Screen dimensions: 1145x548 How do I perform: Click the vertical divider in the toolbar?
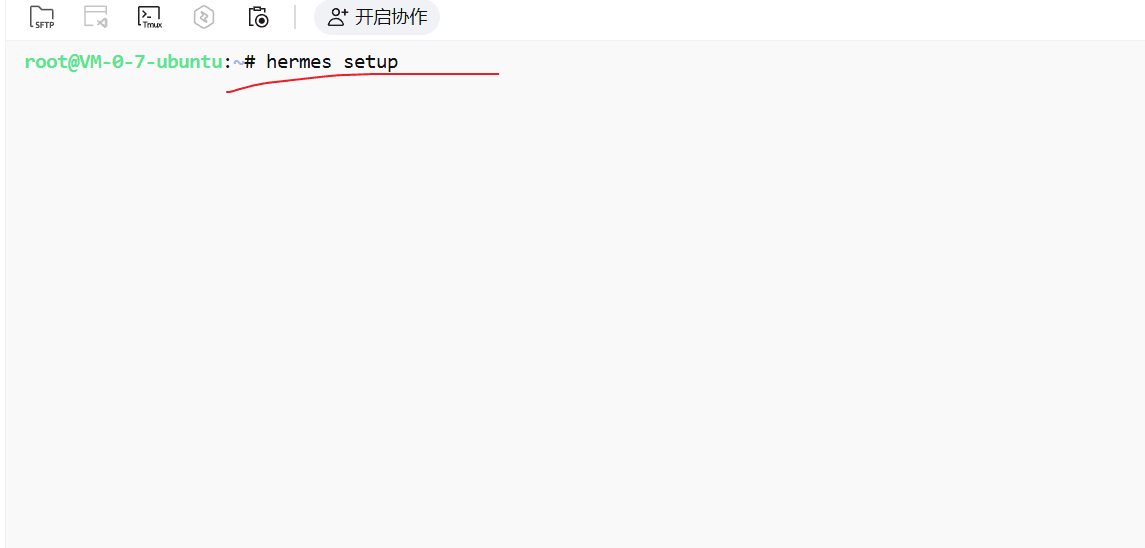pos(295,17)
